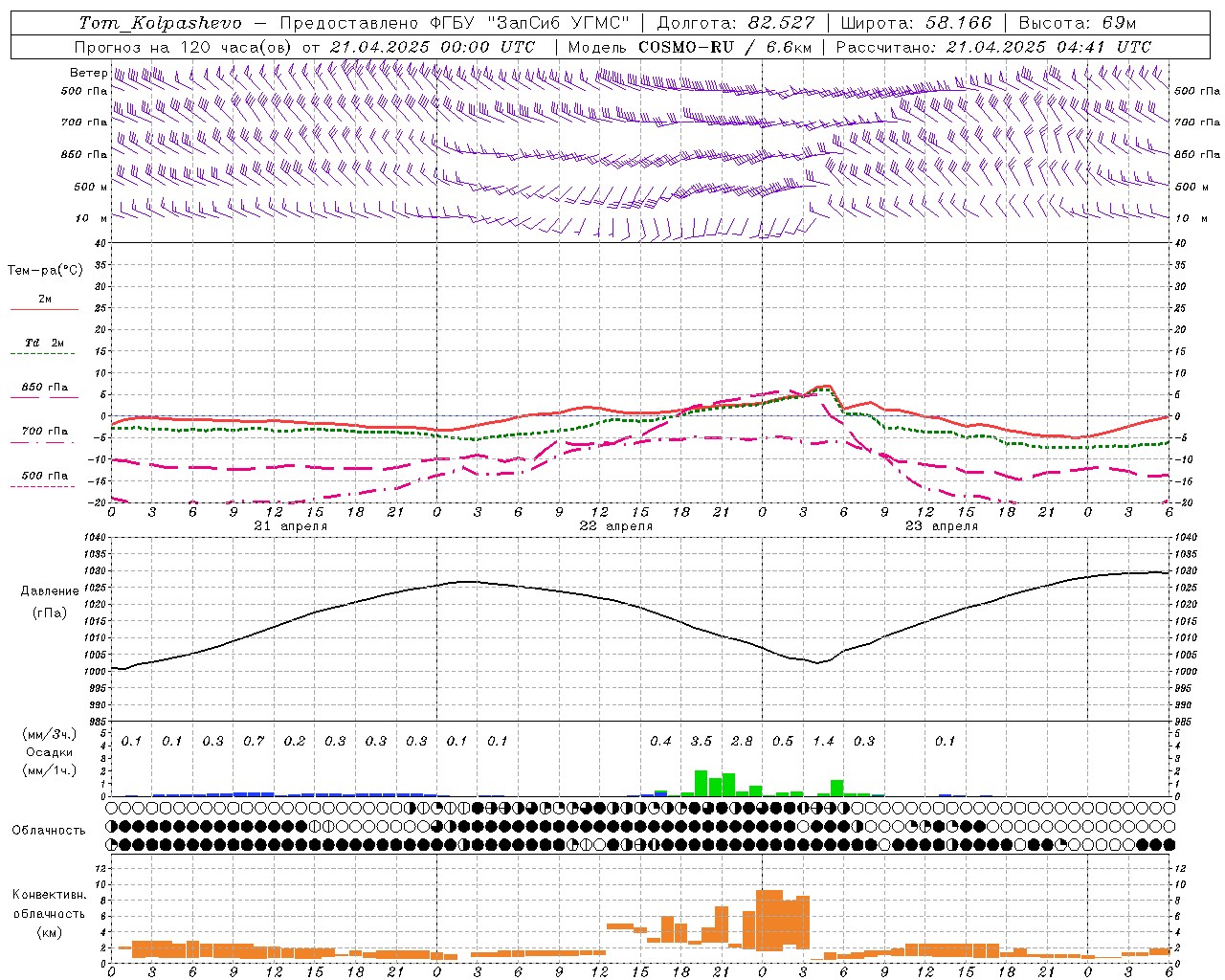Click the Ветер wind panel label
The height and width of the screenshot is (980, 1225).
pos(88,73)
